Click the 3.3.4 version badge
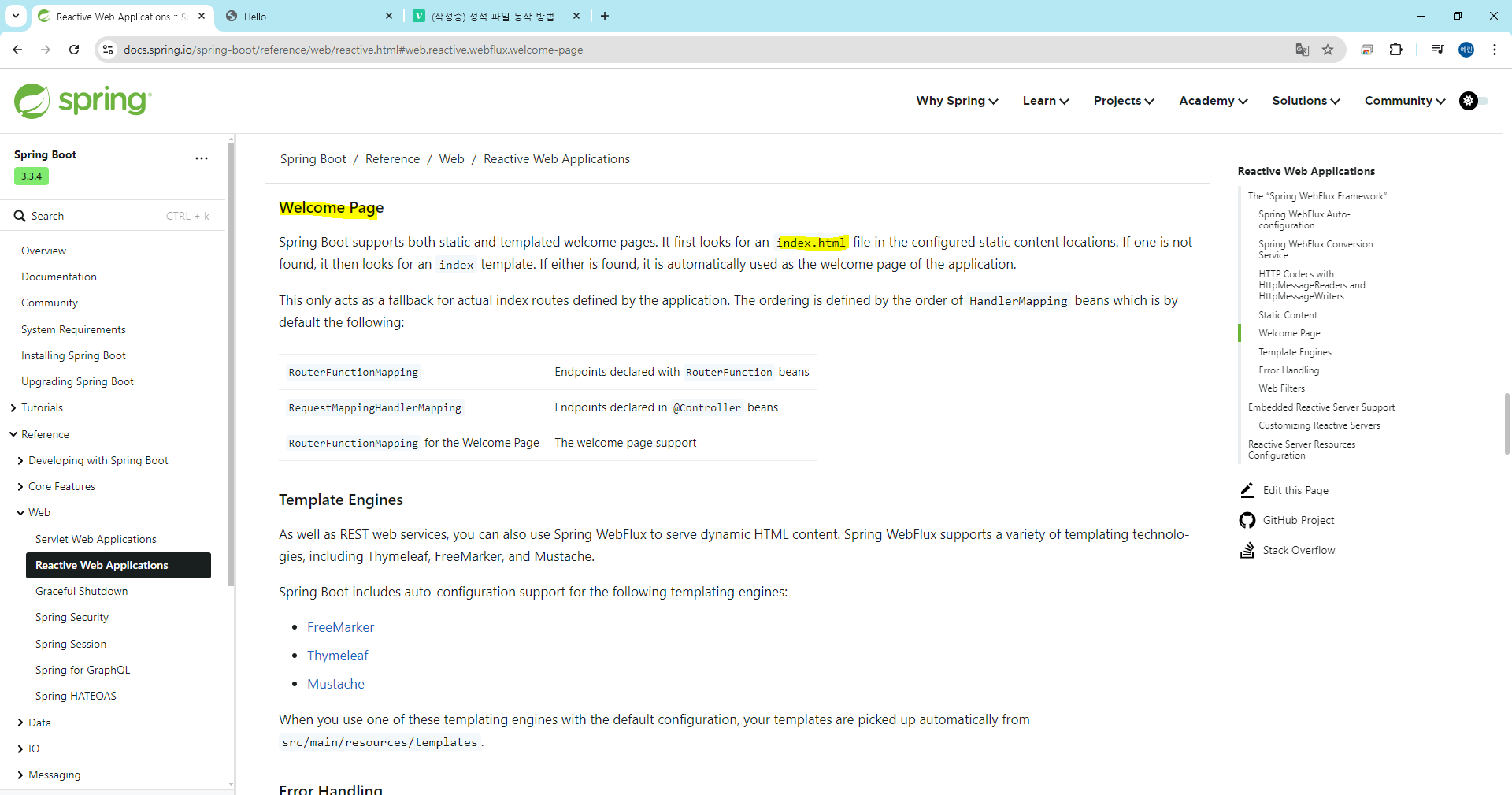1512x795 pixels. pos(31,176)
